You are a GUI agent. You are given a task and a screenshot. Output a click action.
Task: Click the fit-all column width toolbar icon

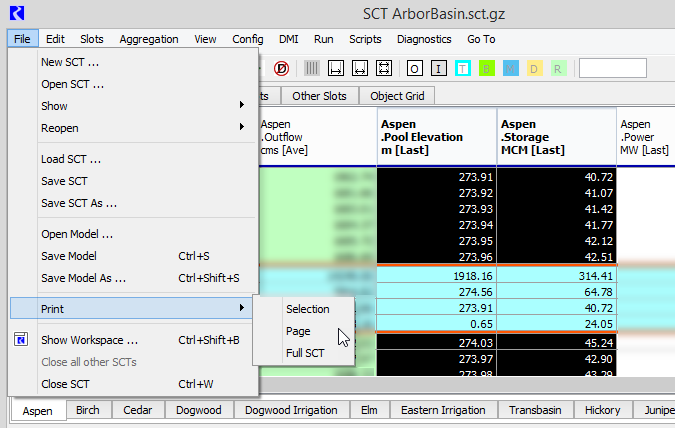(384, 68)
